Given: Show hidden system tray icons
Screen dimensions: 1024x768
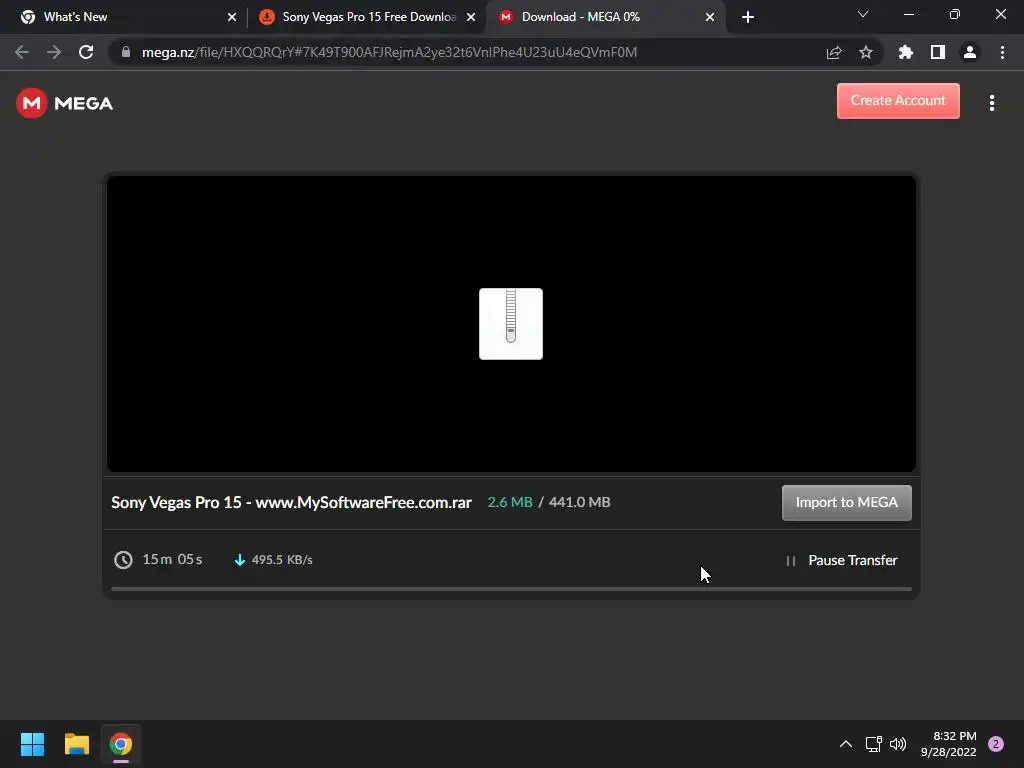Looking at the screenshot, I should pos(846,744).
